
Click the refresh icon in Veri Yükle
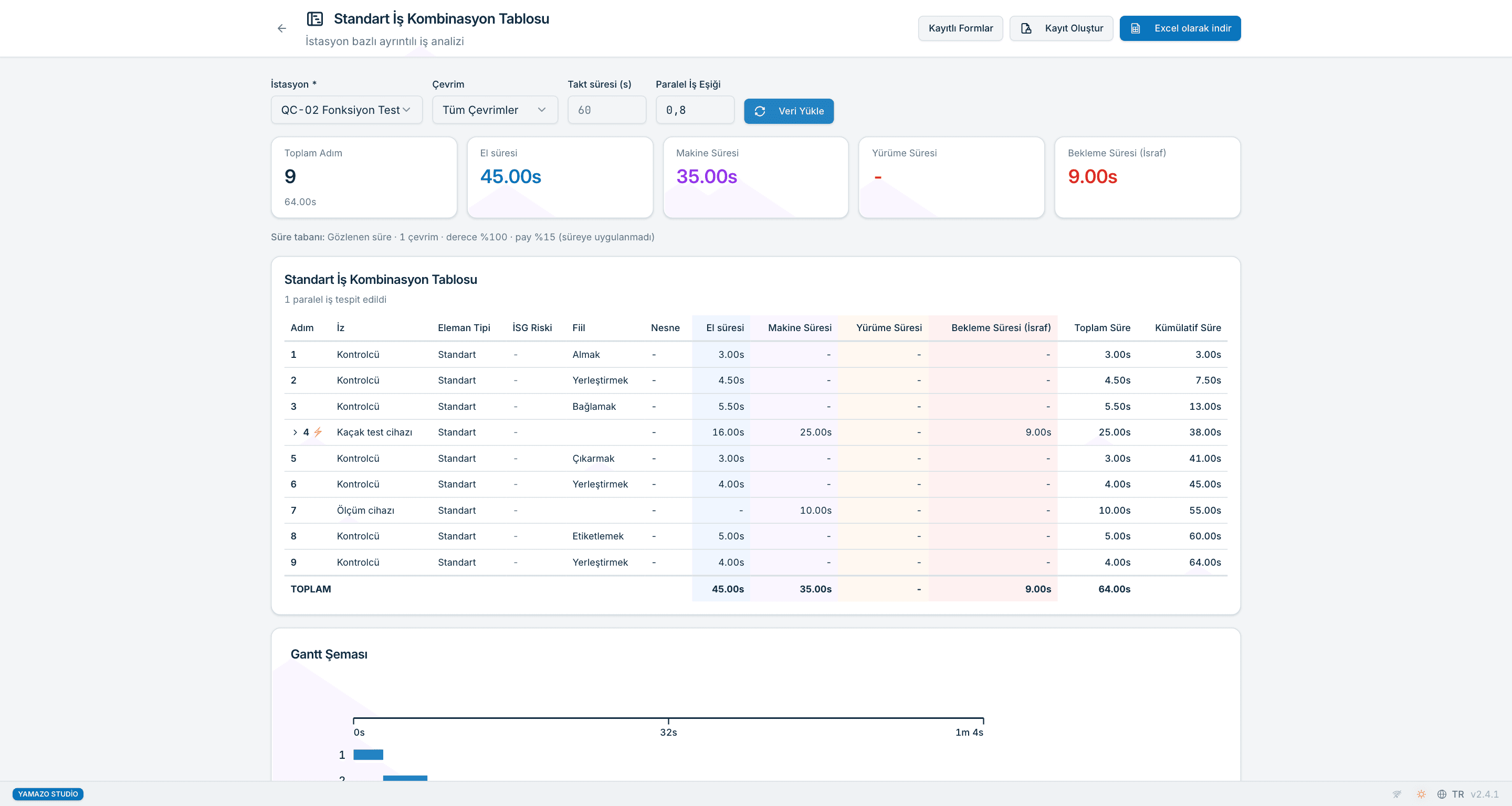coord(760,111)
